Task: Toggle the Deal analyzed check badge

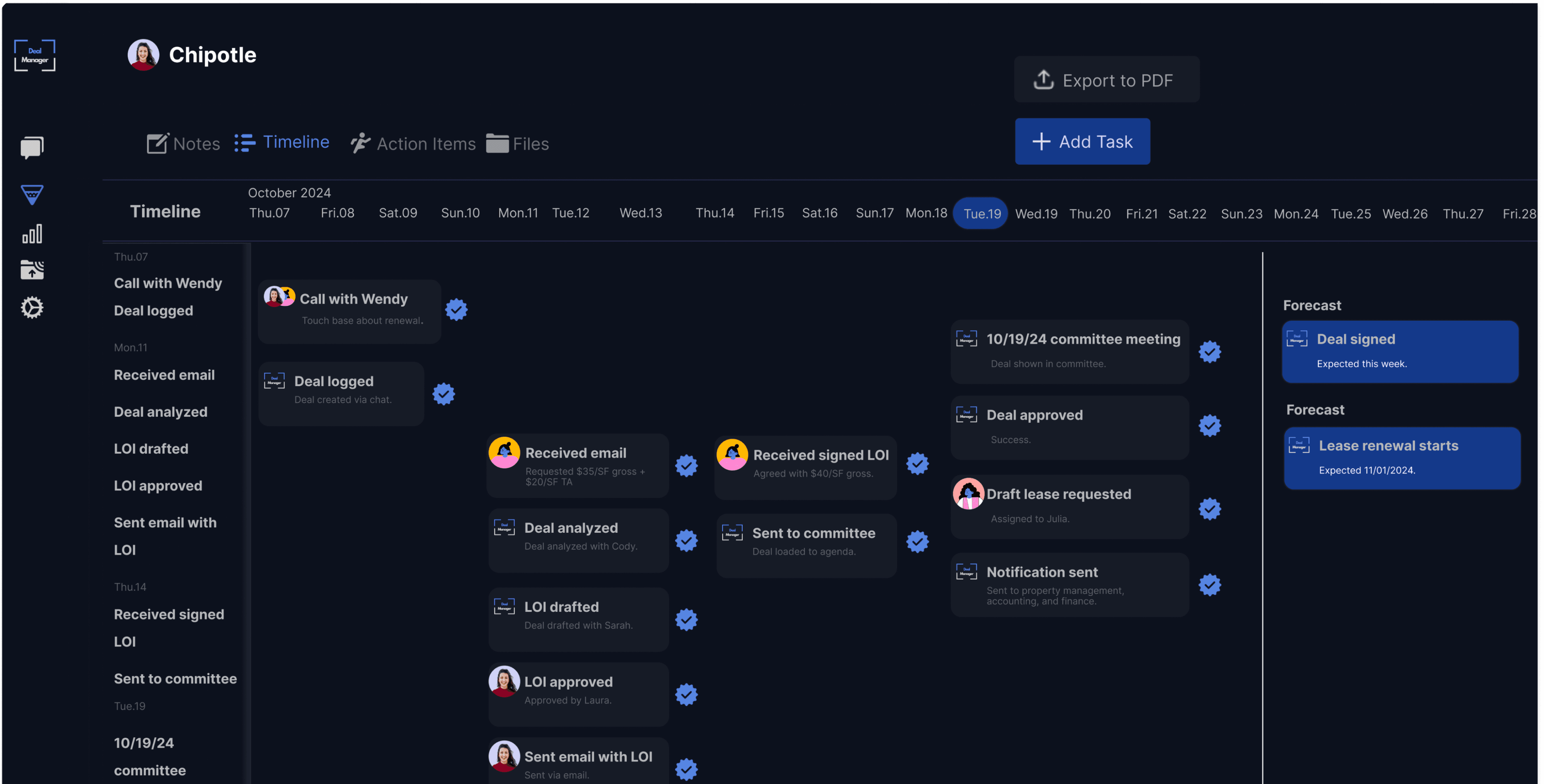Action: tap(686, 541)
